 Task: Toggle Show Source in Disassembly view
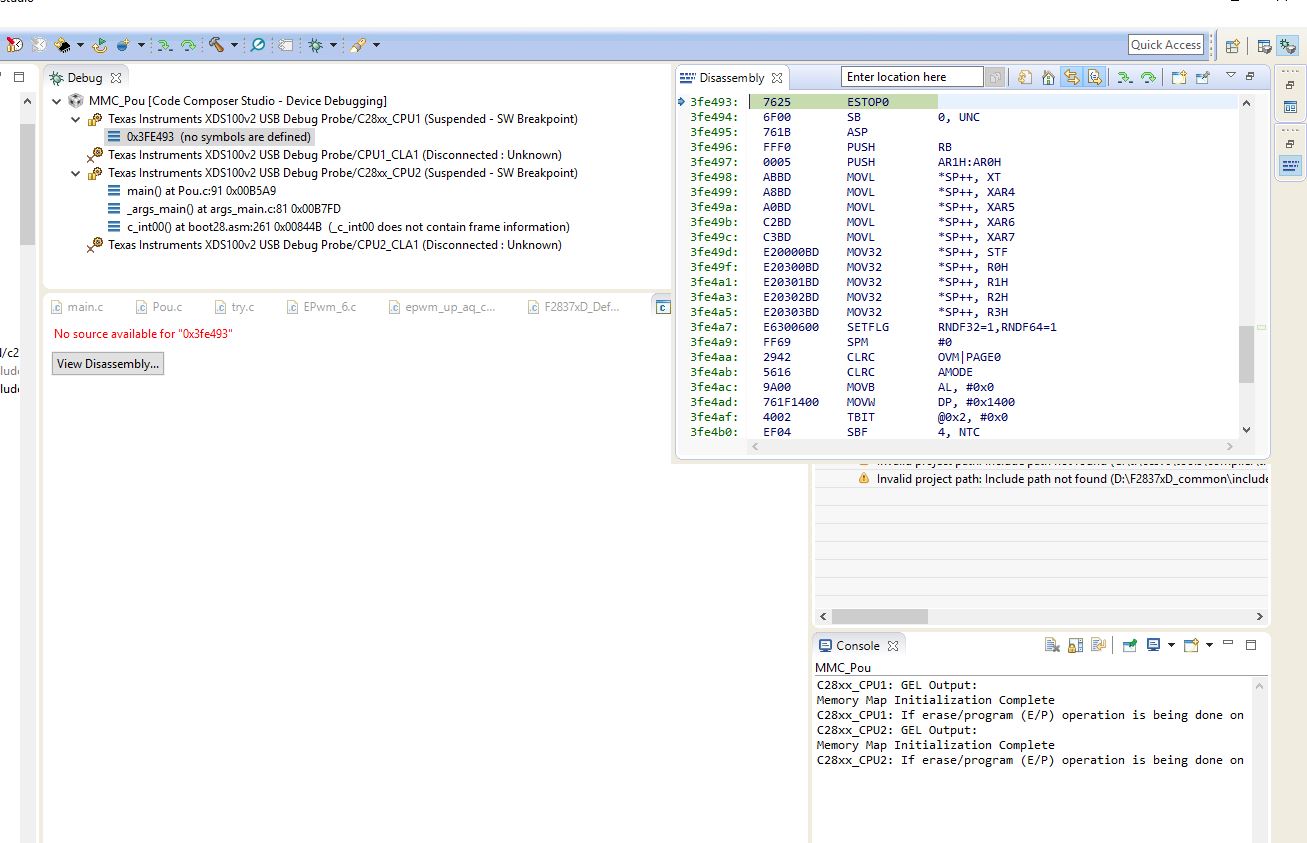click(1095, 77)
